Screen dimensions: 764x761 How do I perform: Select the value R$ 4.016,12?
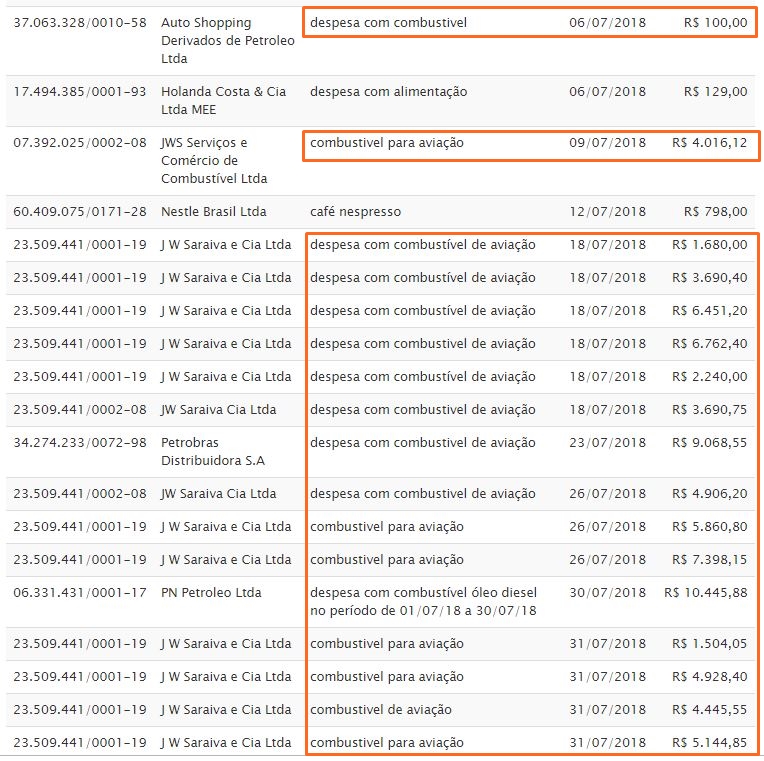coord(709,143)
